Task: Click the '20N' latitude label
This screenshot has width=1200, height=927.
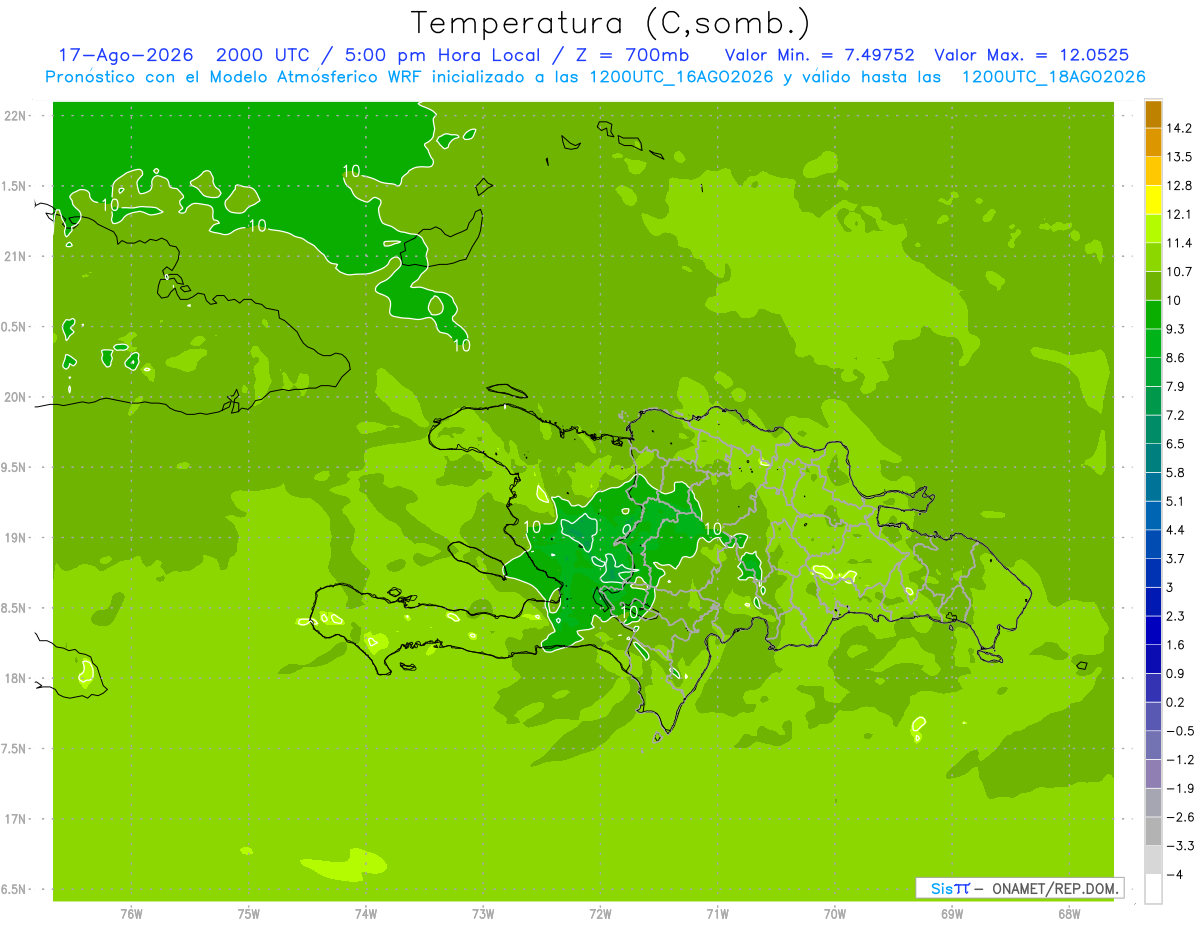Action: coord(15,397)
